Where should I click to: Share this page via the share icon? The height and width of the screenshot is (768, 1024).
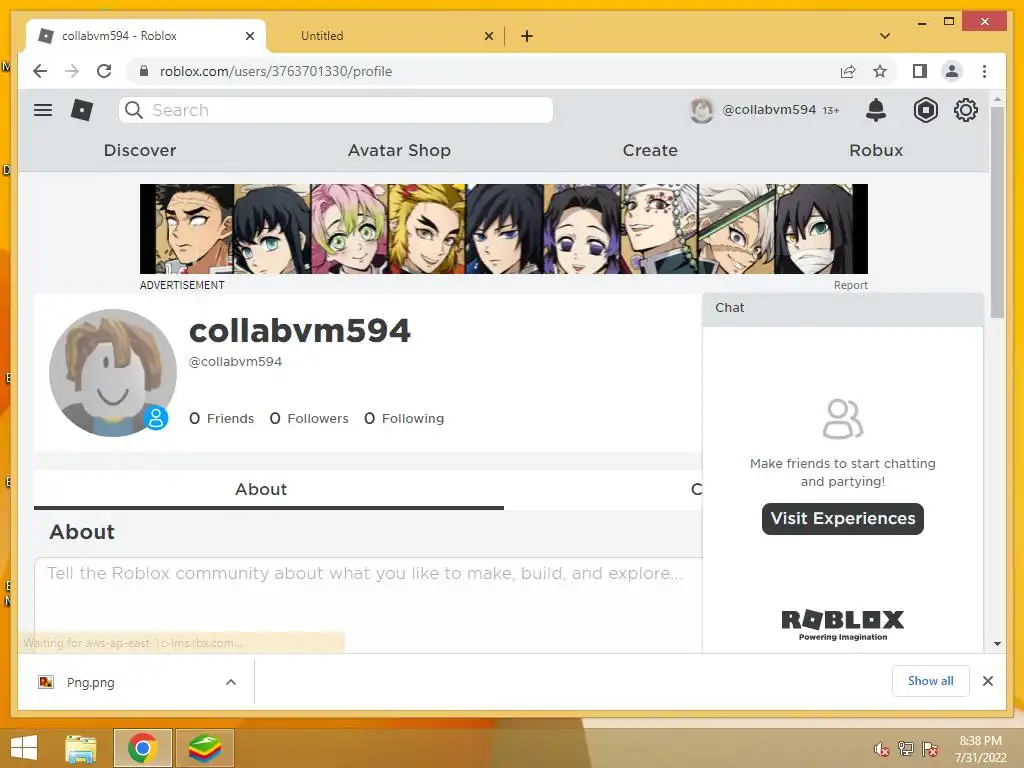[x=848, y=71]
